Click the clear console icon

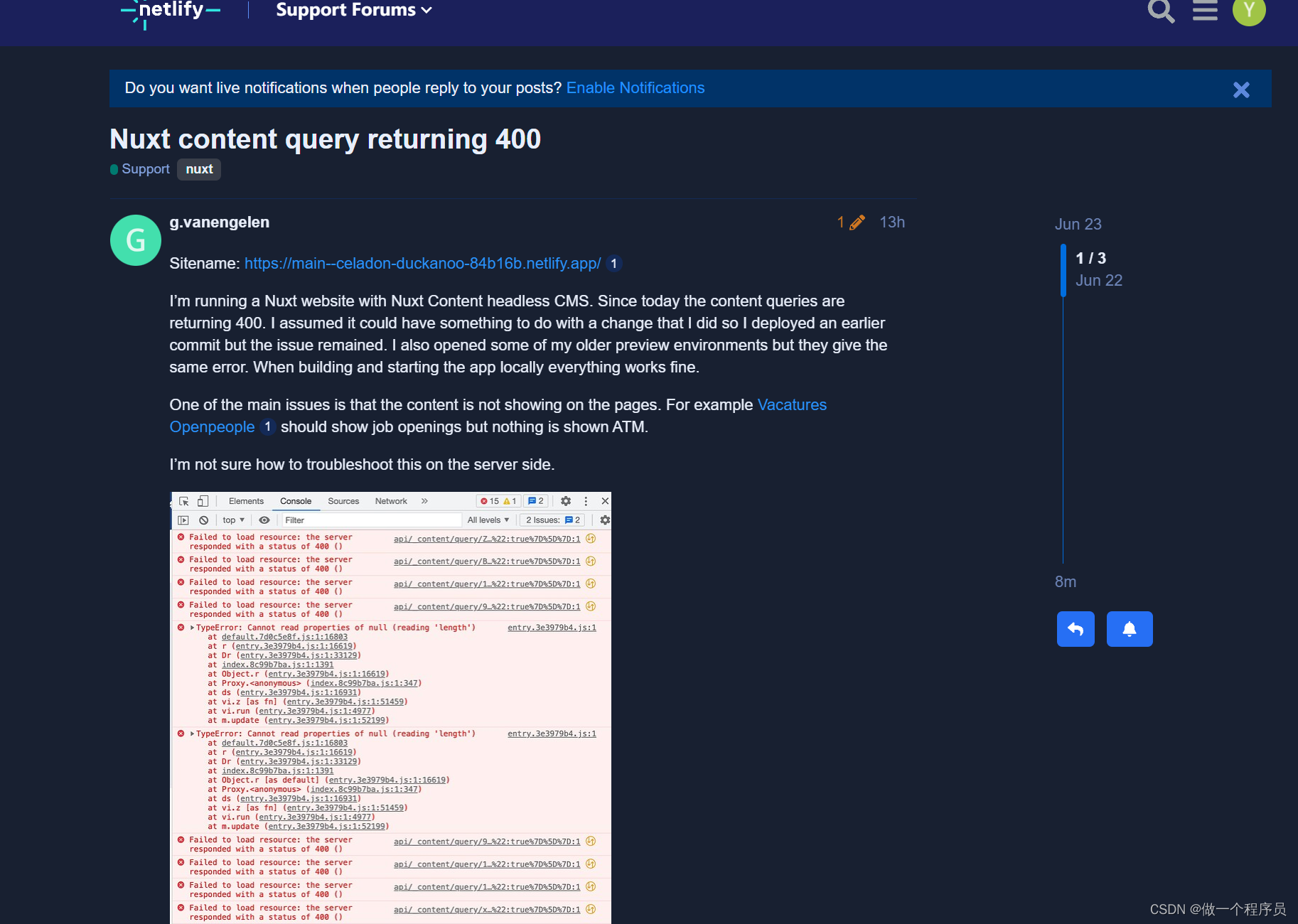point(203,520)
